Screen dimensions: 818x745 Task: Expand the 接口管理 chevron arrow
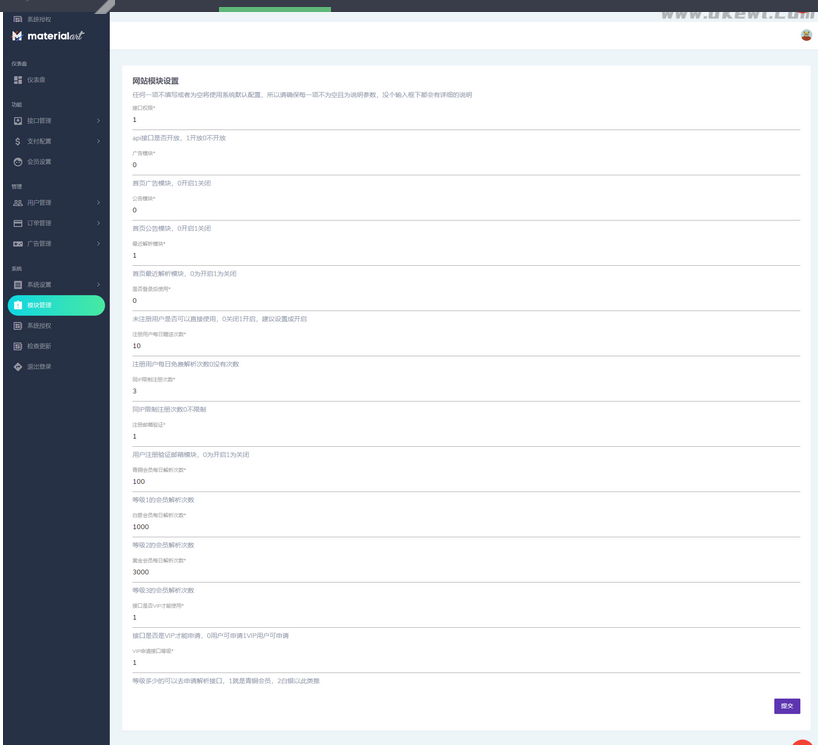click(98, 121)
